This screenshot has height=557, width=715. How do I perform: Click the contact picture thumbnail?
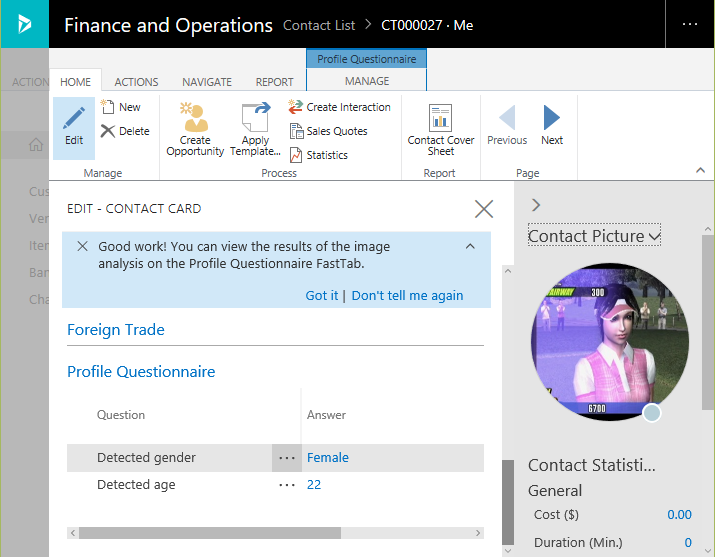click(x=610, y=342)
